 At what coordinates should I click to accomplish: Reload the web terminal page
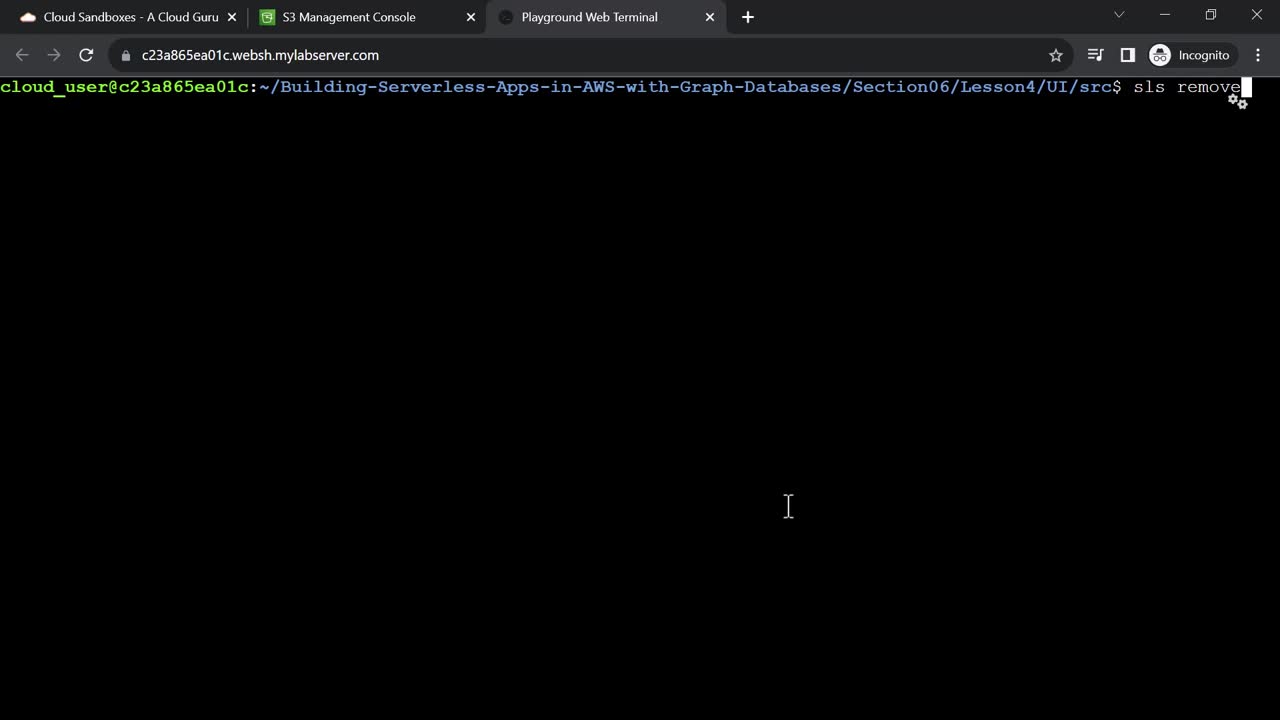[86, 55]
